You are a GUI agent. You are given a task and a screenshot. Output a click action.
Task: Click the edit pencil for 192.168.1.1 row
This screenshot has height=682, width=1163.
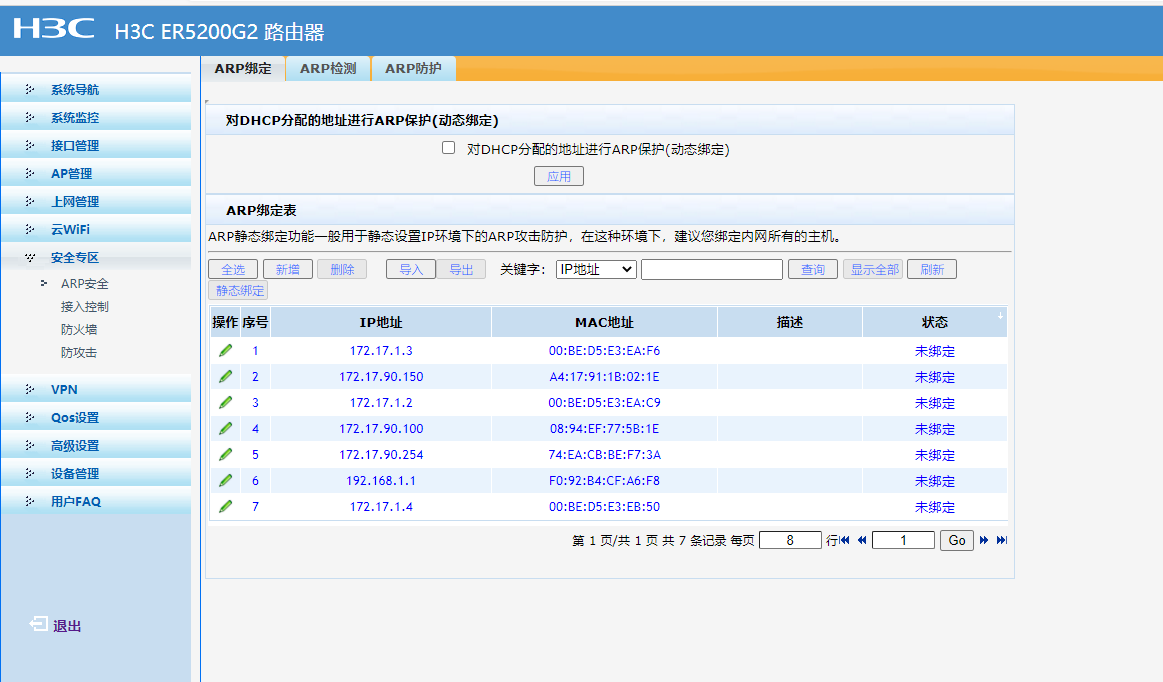tap(225, 480)
